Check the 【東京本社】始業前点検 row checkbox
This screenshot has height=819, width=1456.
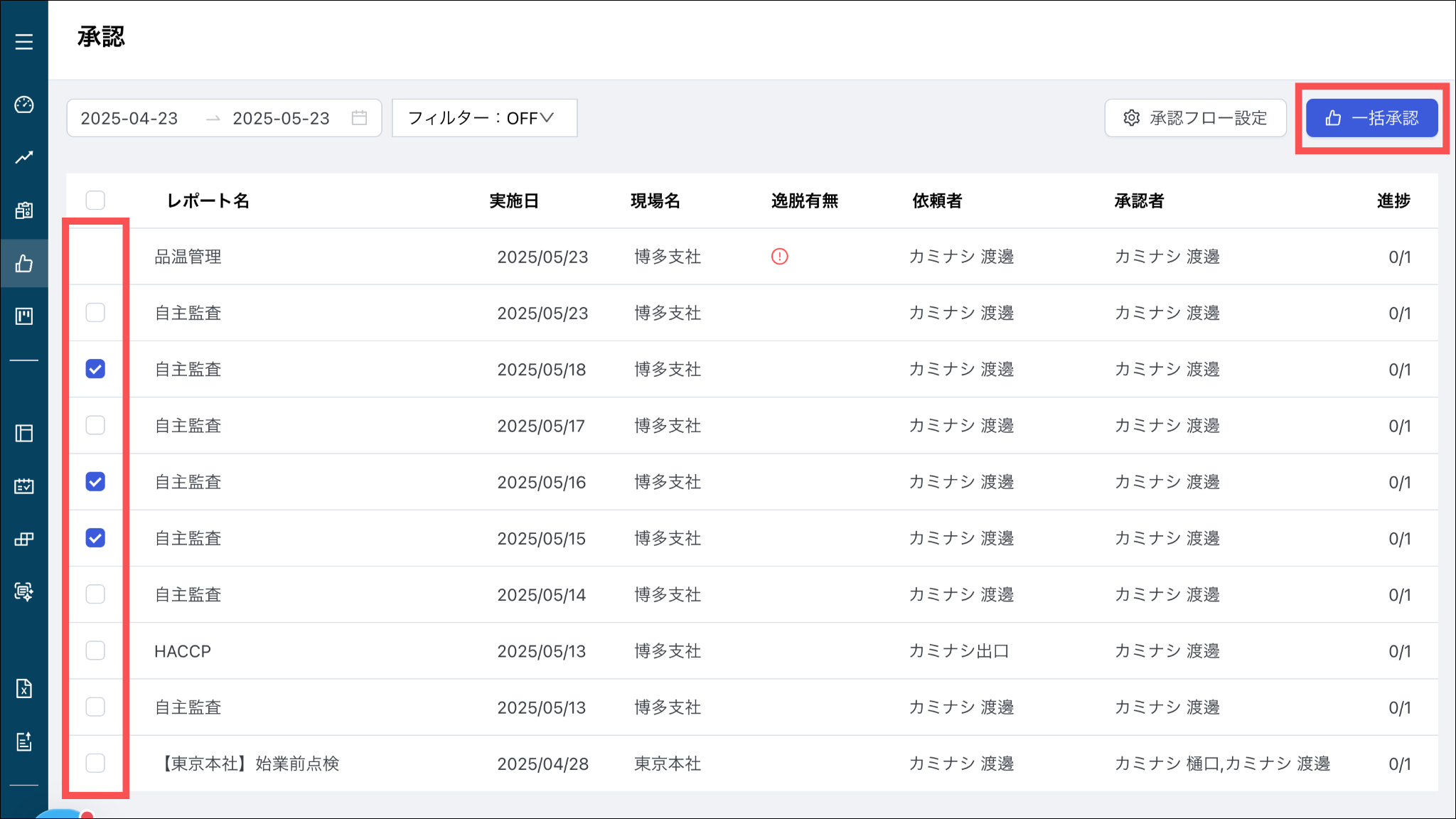95,763
